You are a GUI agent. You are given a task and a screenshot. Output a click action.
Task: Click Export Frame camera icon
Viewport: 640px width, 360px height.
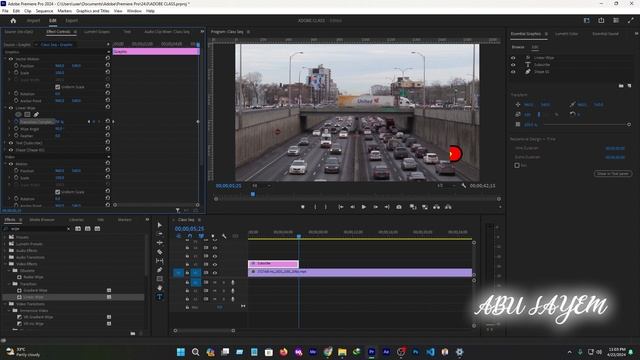coord(399,207)
